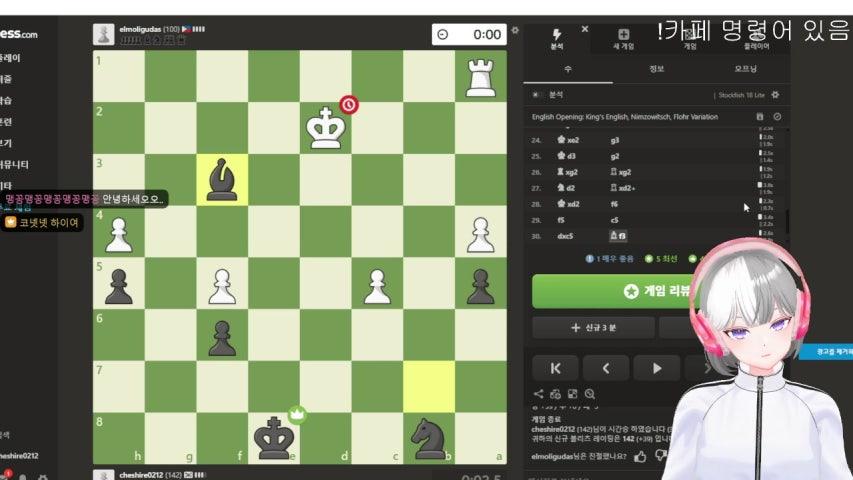853x480 pixels.
Task: Select move 25 Kd3 in move list
Action: click(x=566, y=156)
